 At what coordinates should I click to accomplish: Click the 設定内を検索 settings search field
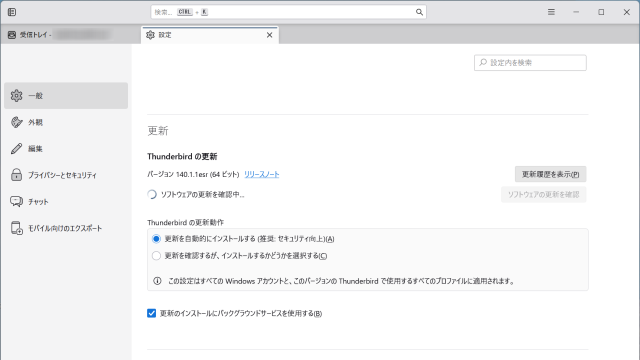pos(530,63)
